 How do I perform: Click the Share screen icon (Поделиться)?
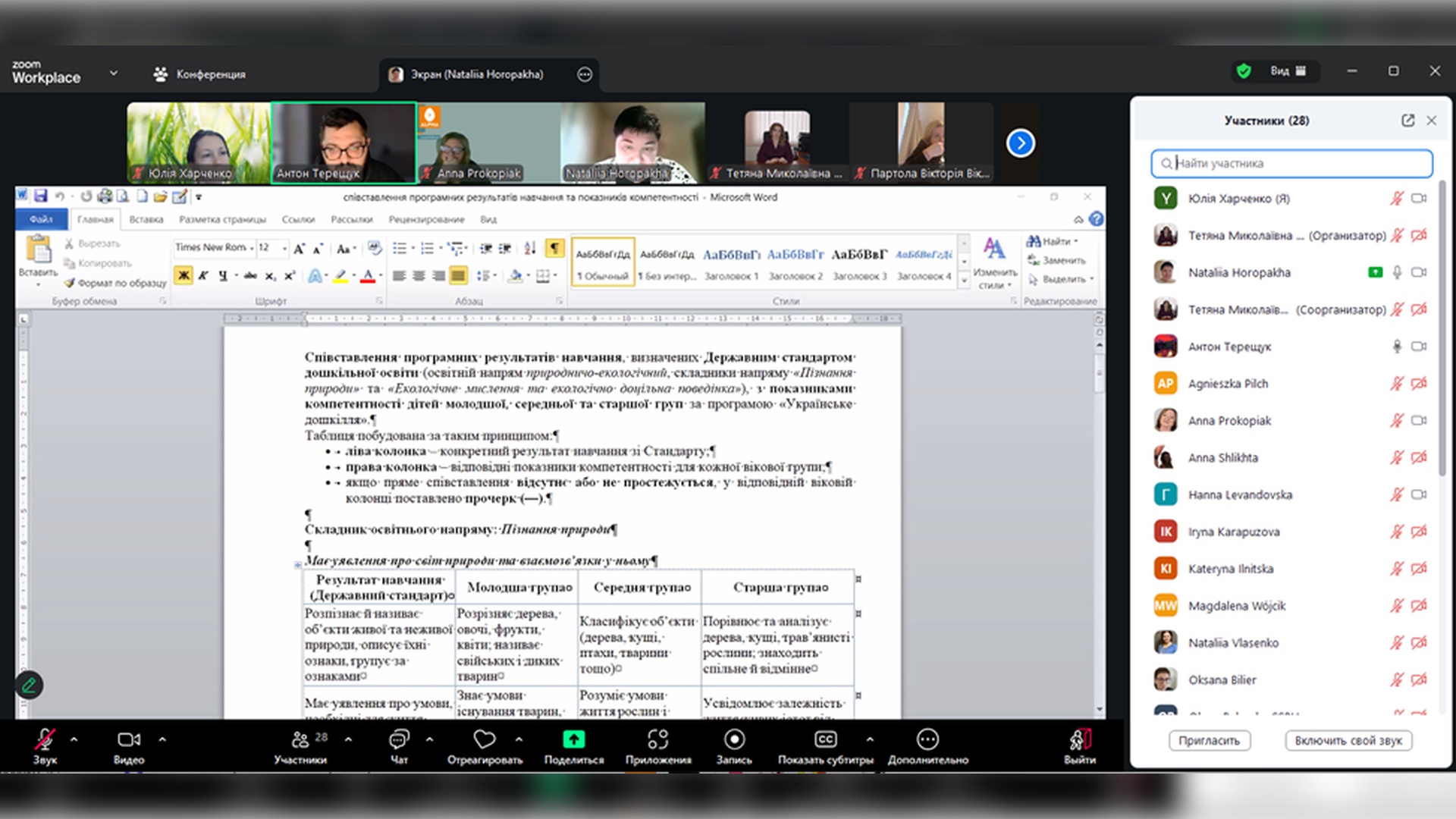point(573,739)
